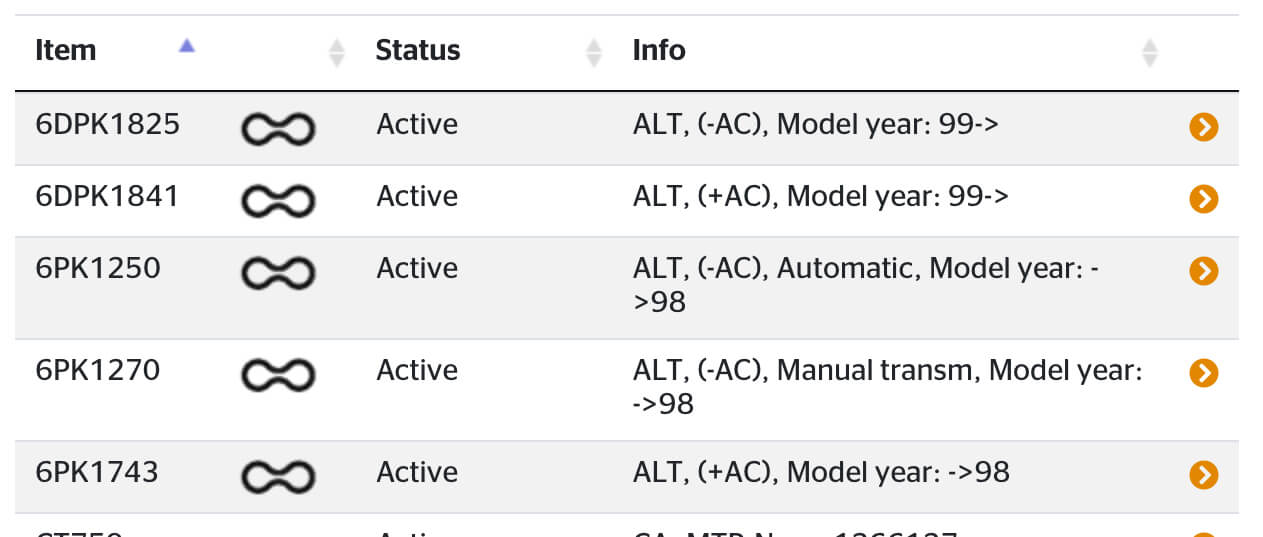The height and width of the screenshot is (537, 1263).
Task: Select the Info column header
Action: click(659, 50)
